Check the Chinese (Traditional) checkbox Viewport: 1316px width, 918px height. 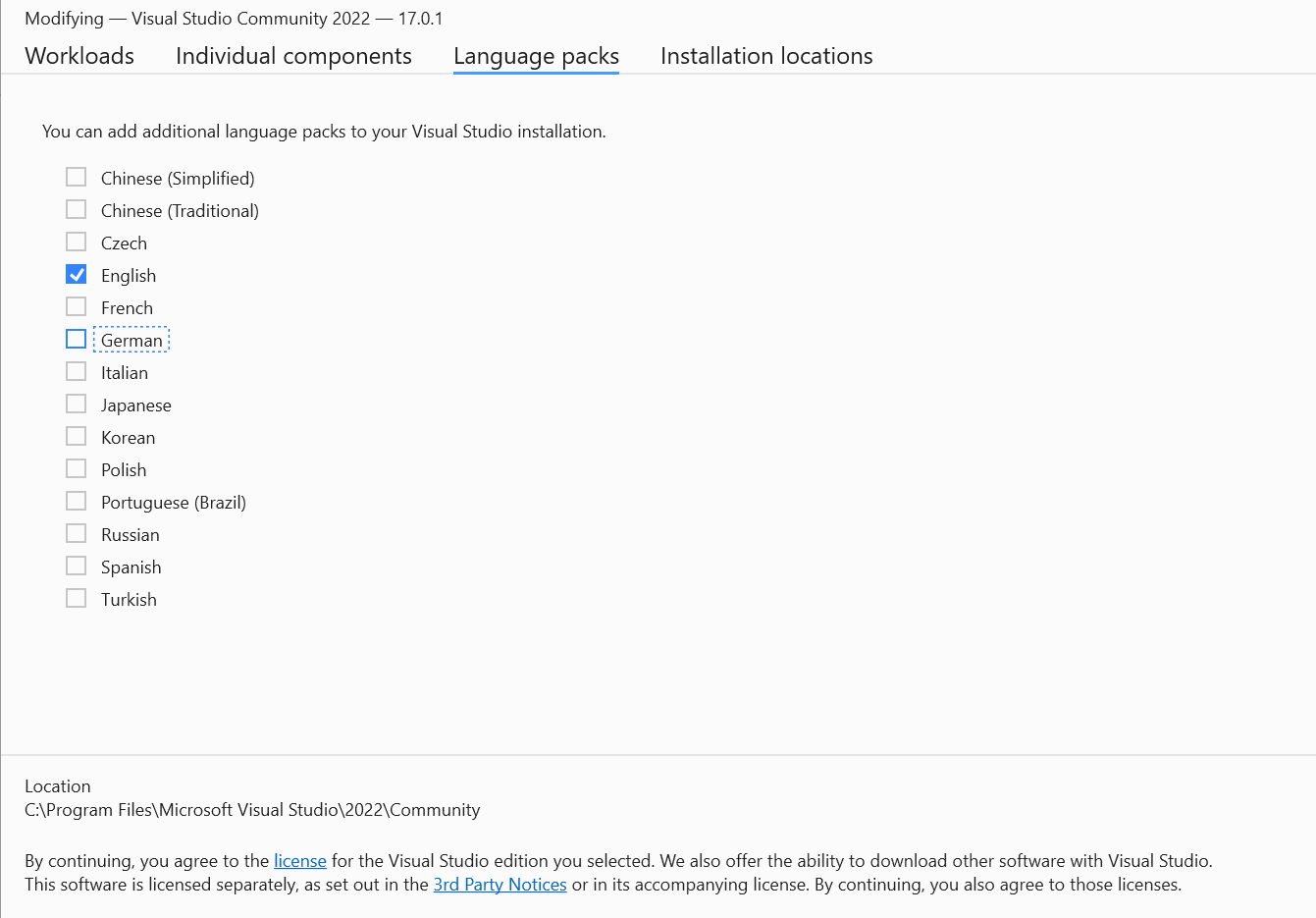[76, 209]
